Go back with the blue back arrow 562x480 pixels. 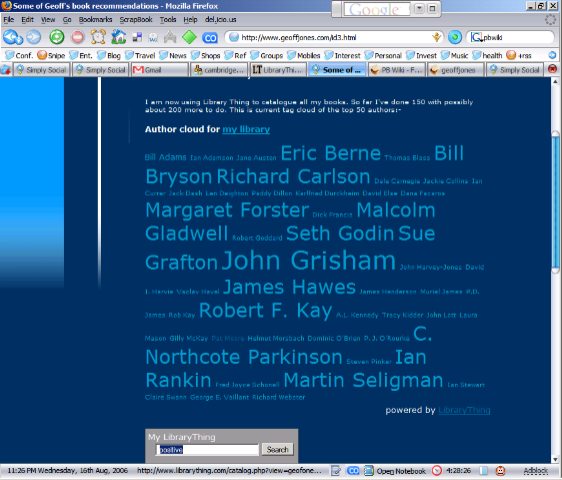(12, 37)
